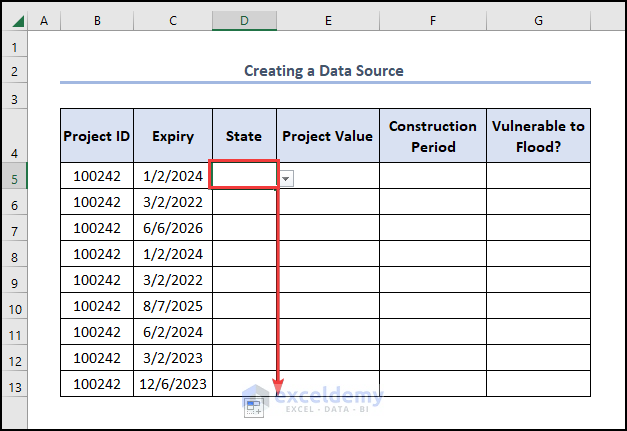Select row 5 header

point(14,175)
